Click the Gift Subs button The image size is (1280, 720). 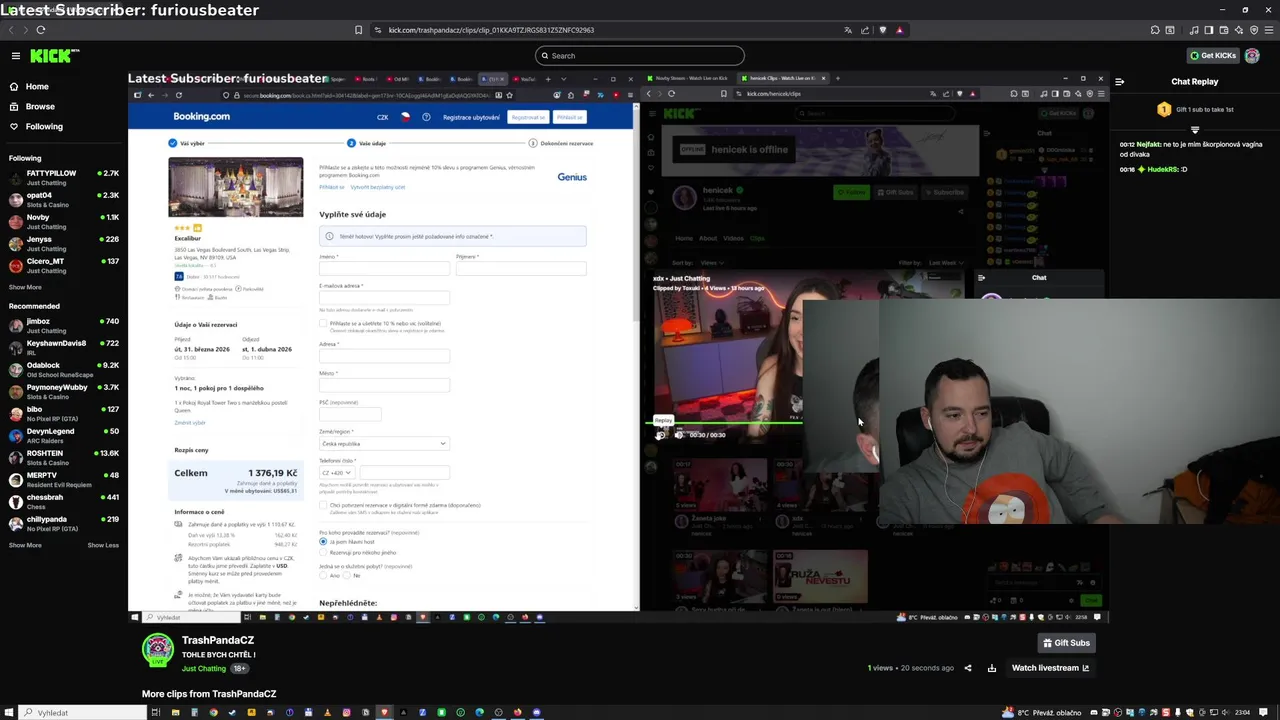[x=1066, y=643]
